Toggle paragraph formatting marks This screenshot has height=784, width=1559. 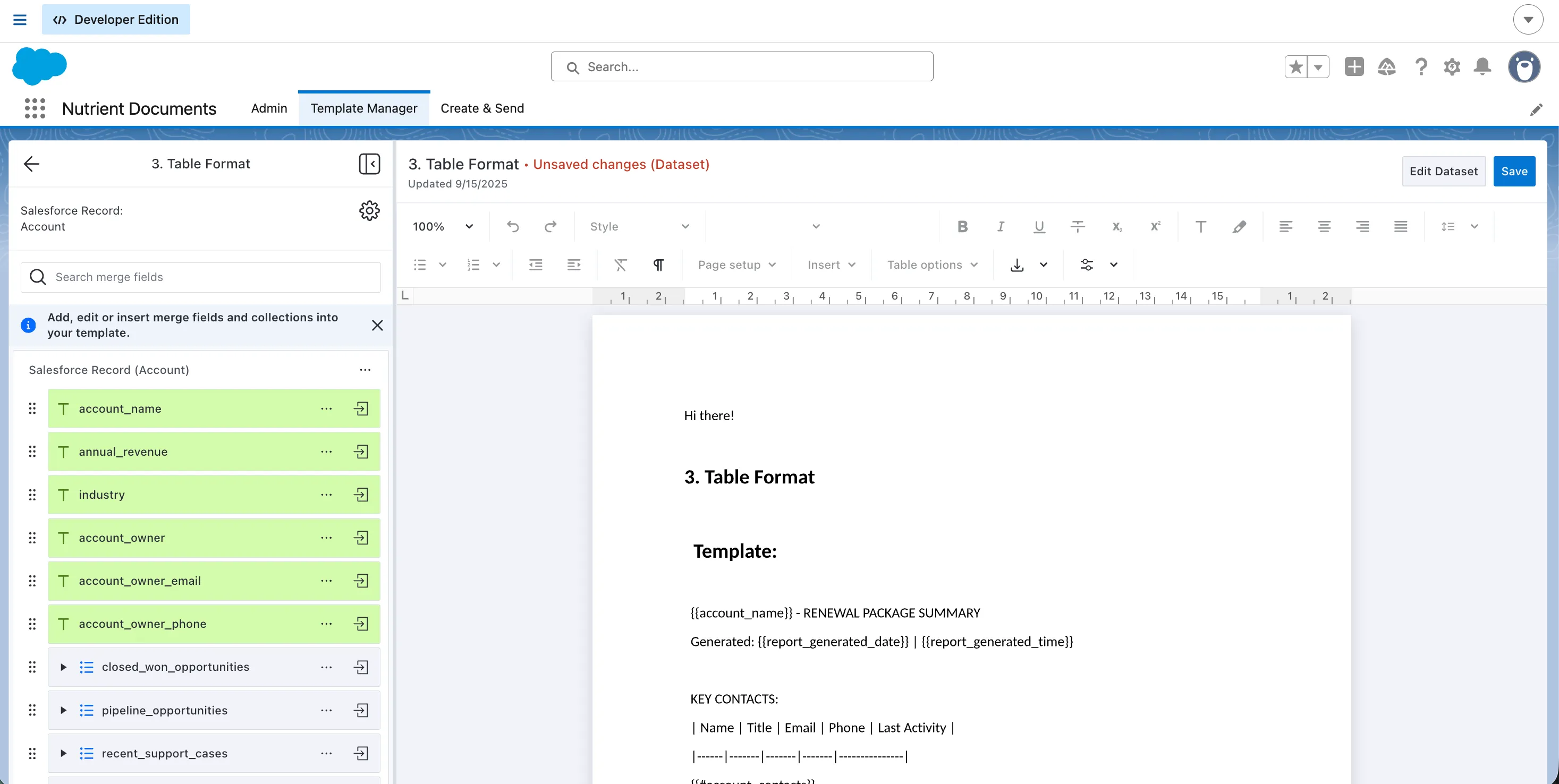click(x=658, y=265)
